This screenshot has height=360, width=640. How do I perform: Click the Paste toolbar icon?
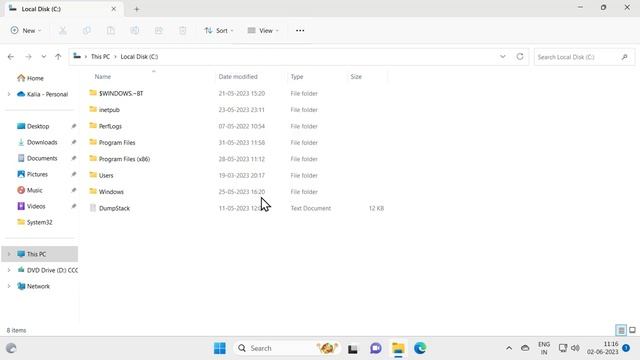[111, 31]
